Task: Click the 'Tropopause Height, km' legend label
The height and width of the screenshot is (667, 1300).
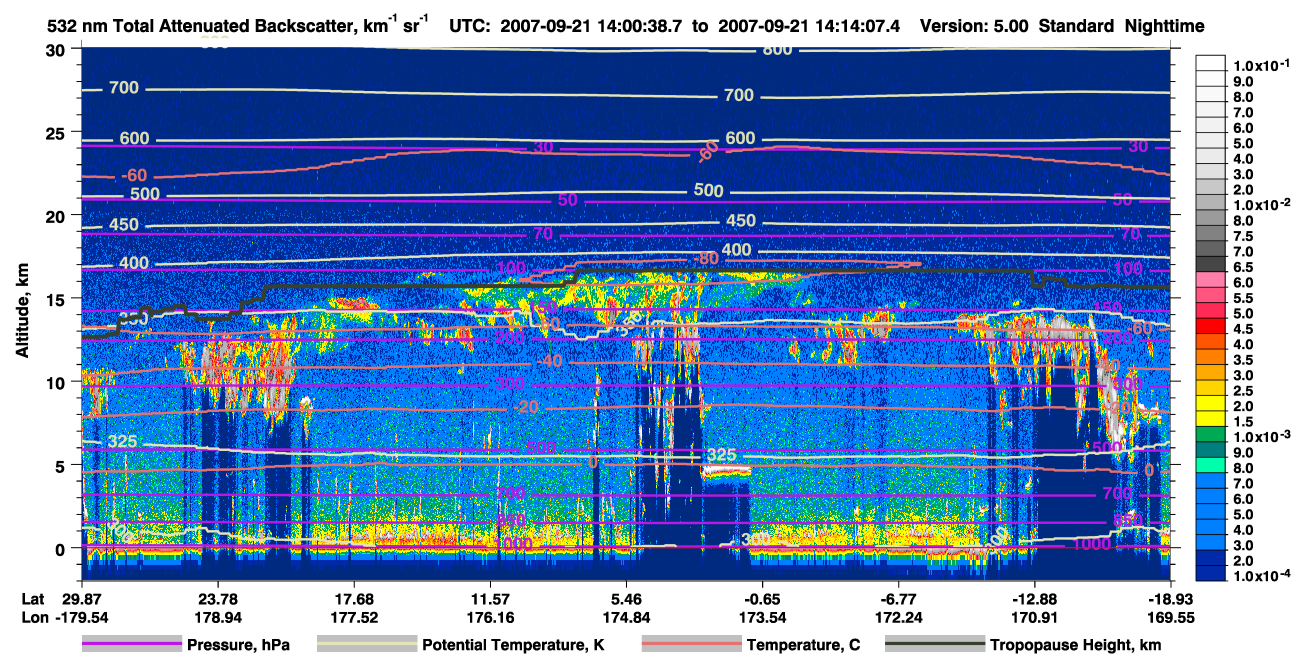Action: [x=1076, y=645]
